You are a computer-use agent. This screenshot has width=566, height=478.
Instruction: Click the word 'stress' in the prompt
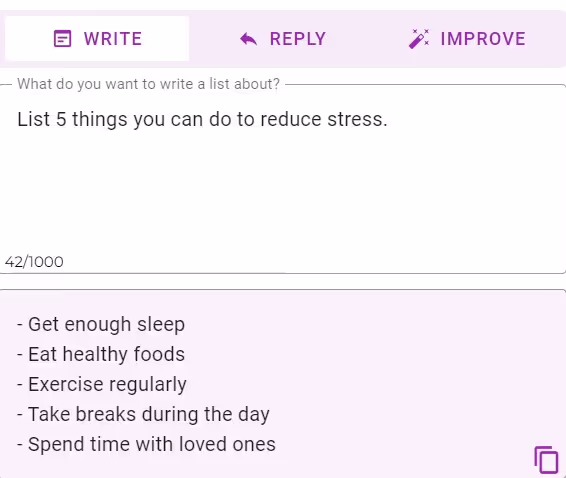tap(357, 119)
